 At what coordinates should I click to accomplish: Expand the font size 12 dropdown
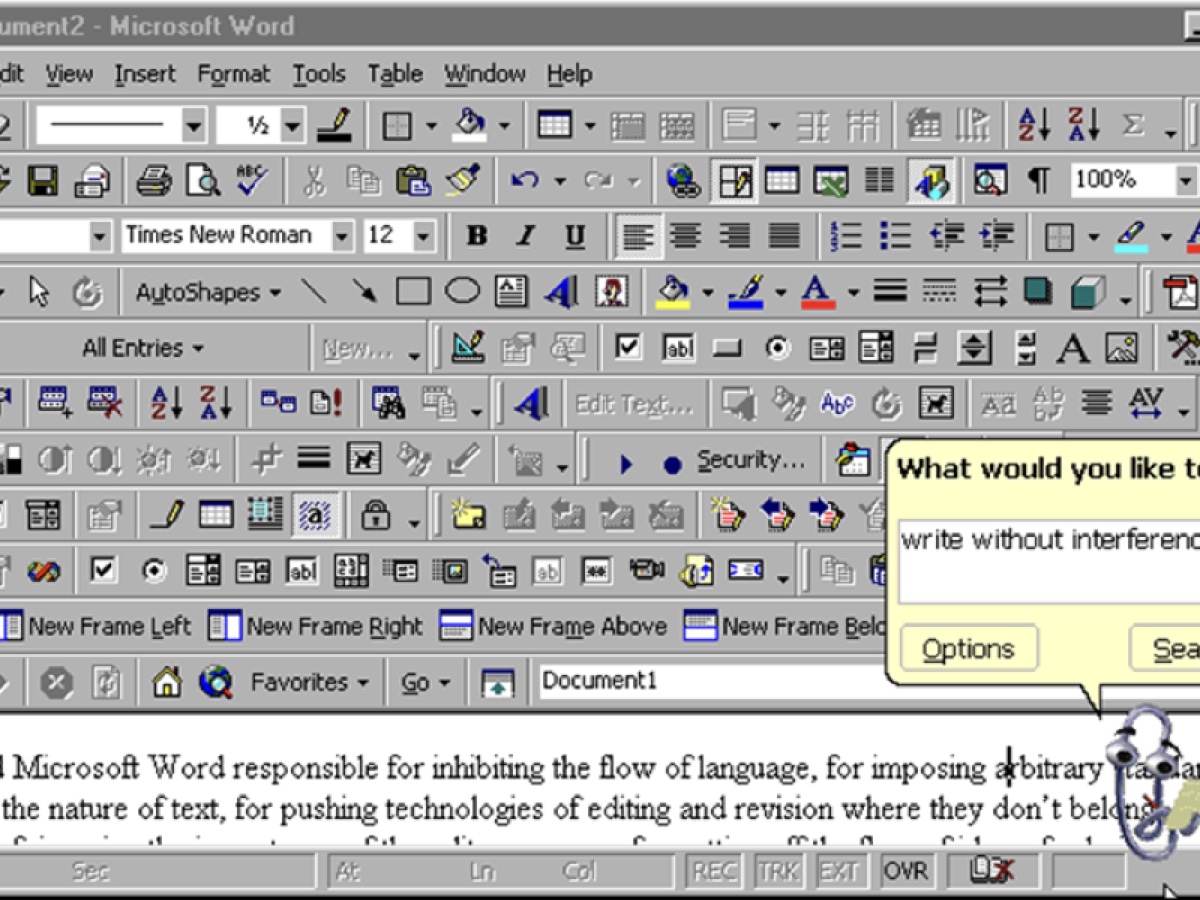pyautogui.click(x=424, y=236)
